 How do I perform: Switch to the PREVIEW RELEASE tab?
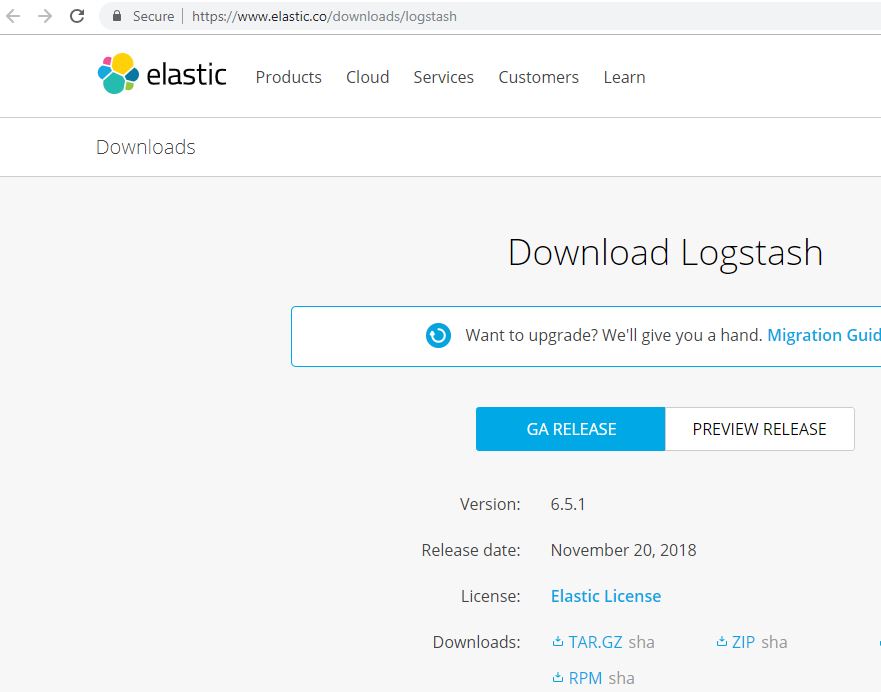[x=760, y=429]
